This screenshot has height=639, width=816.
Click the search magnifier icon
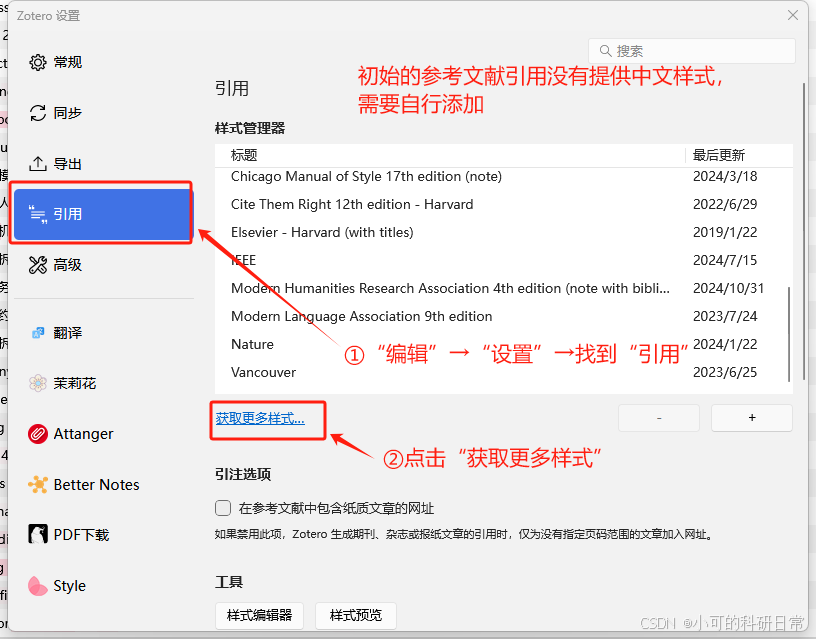point(605,51)
